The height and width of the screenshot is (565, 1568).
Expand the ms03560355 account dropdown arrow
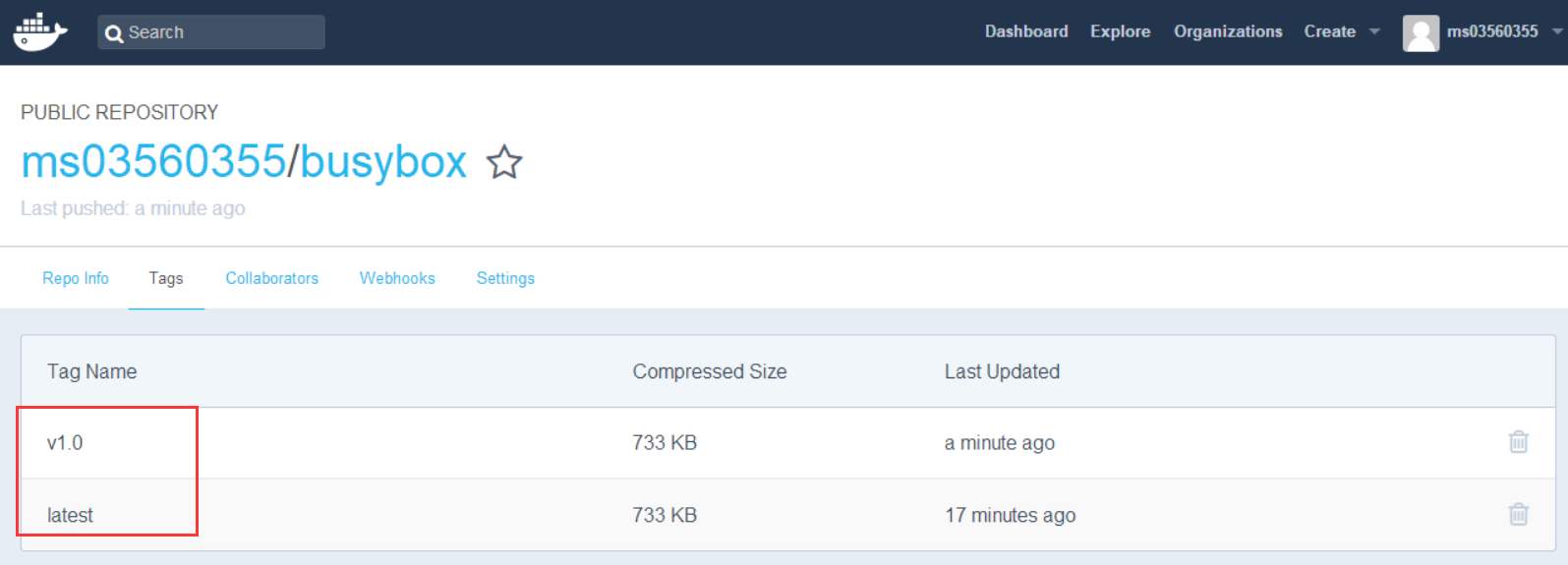(x=1557, y=31)
